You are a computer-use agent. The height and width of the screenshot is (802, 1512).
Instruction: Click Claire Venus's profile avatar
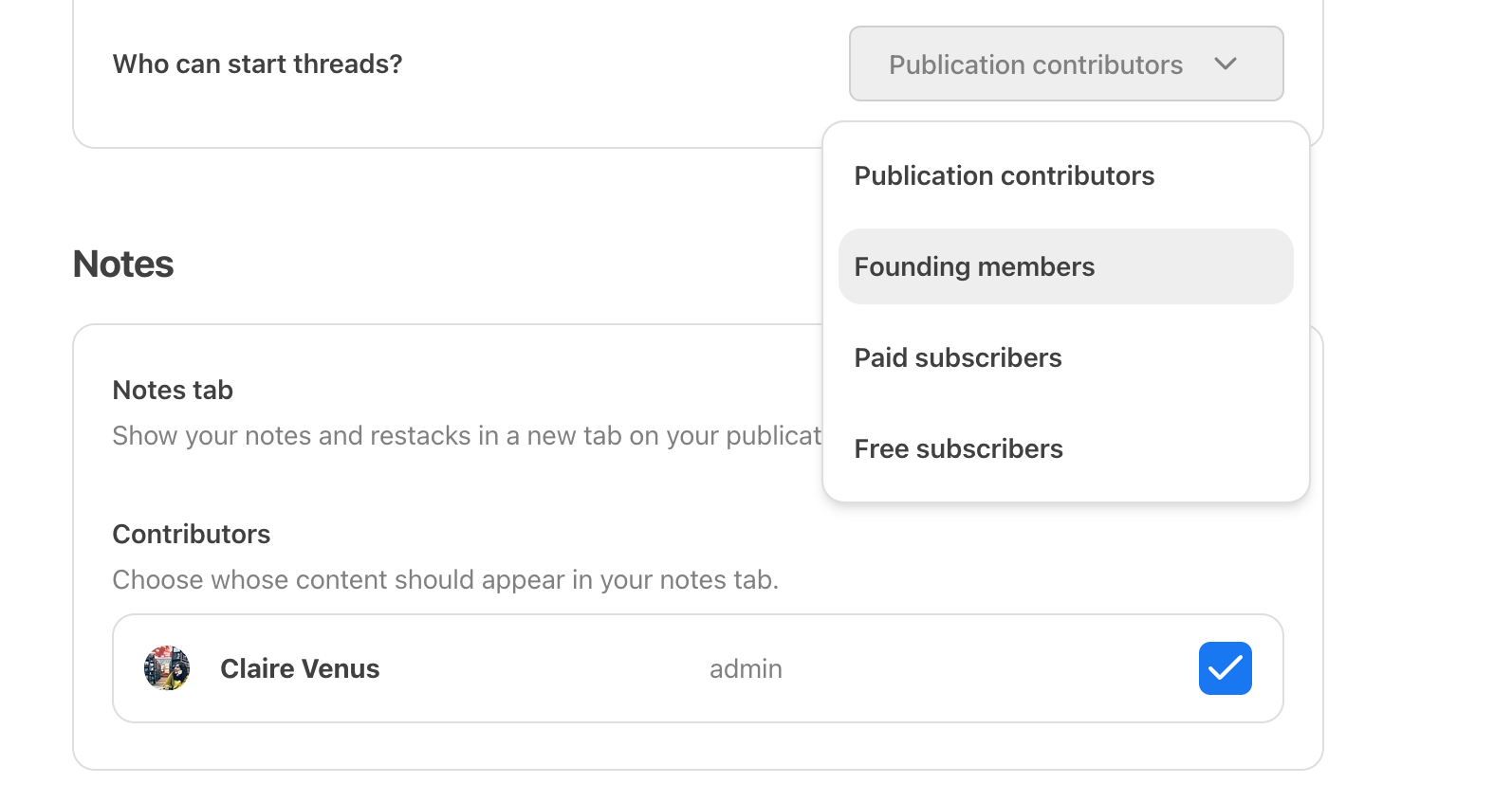167,668
